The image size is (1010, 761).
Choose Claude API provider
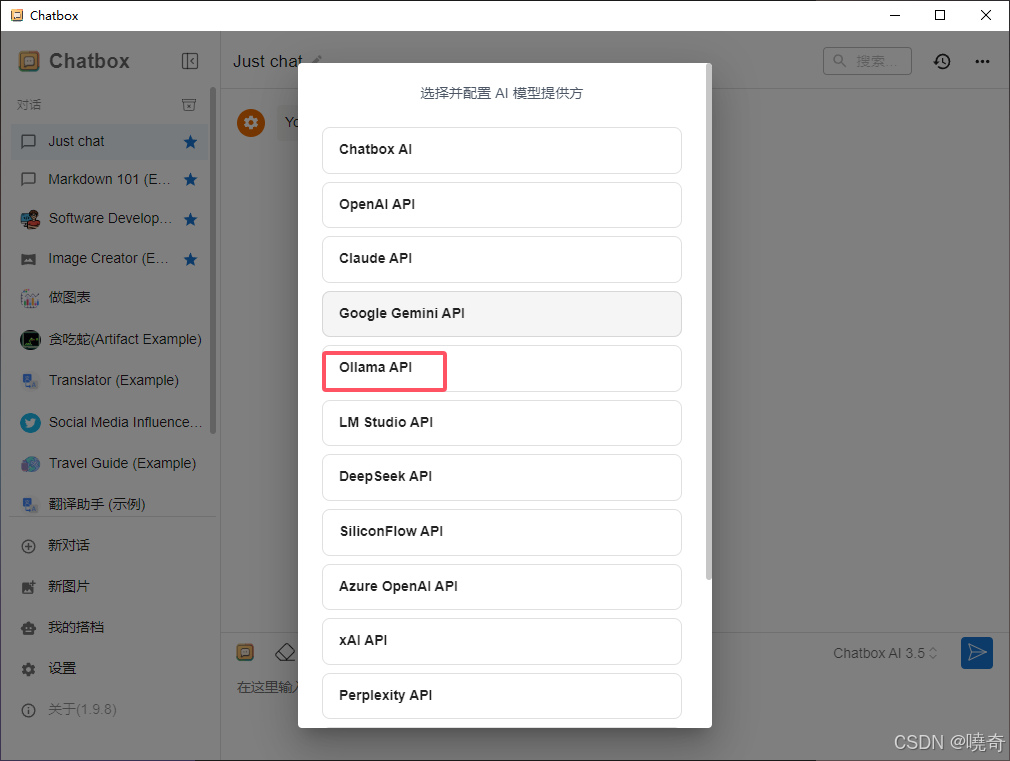coord(502,259)
